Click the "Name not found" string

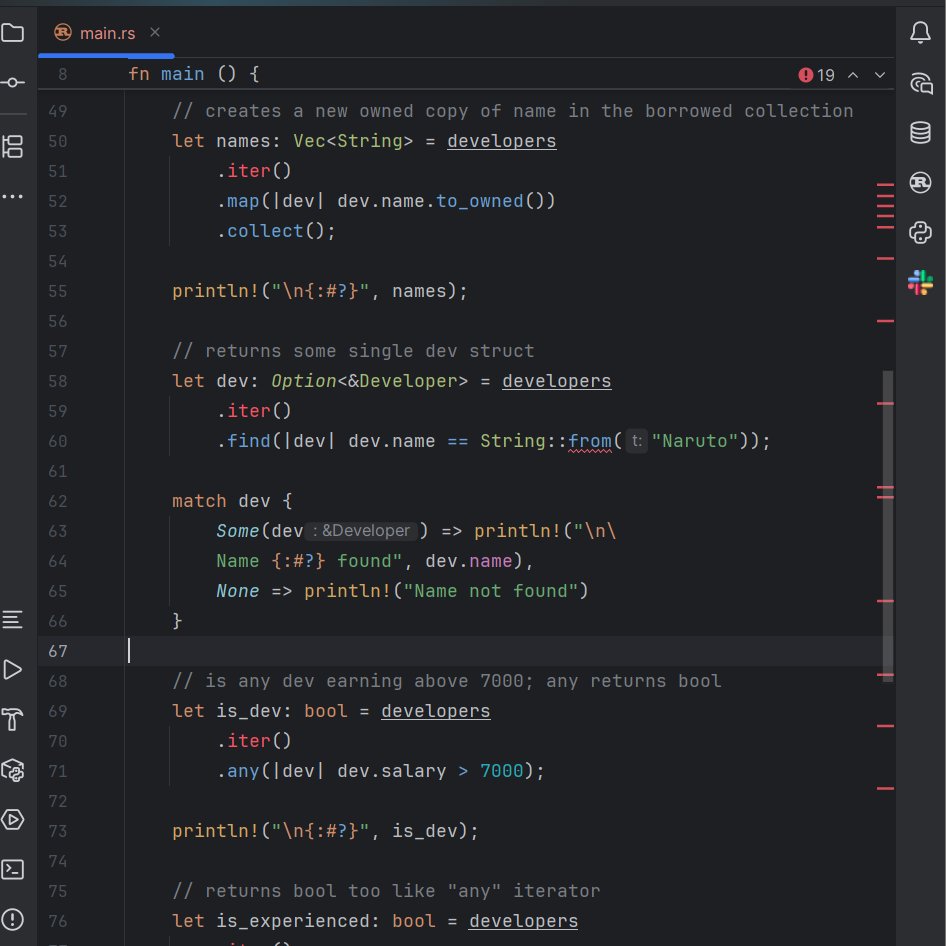491,591
